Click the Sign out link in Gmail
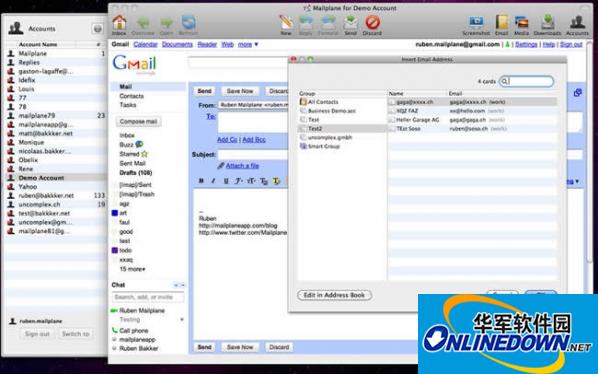The height and width of the screenshot is (374, 598). 571,45
